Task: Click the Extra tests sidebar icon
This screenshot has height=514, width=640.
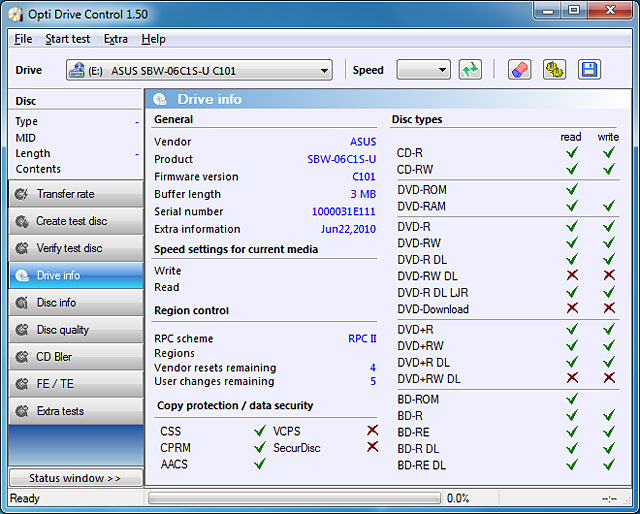Action: tap(22, 411)
